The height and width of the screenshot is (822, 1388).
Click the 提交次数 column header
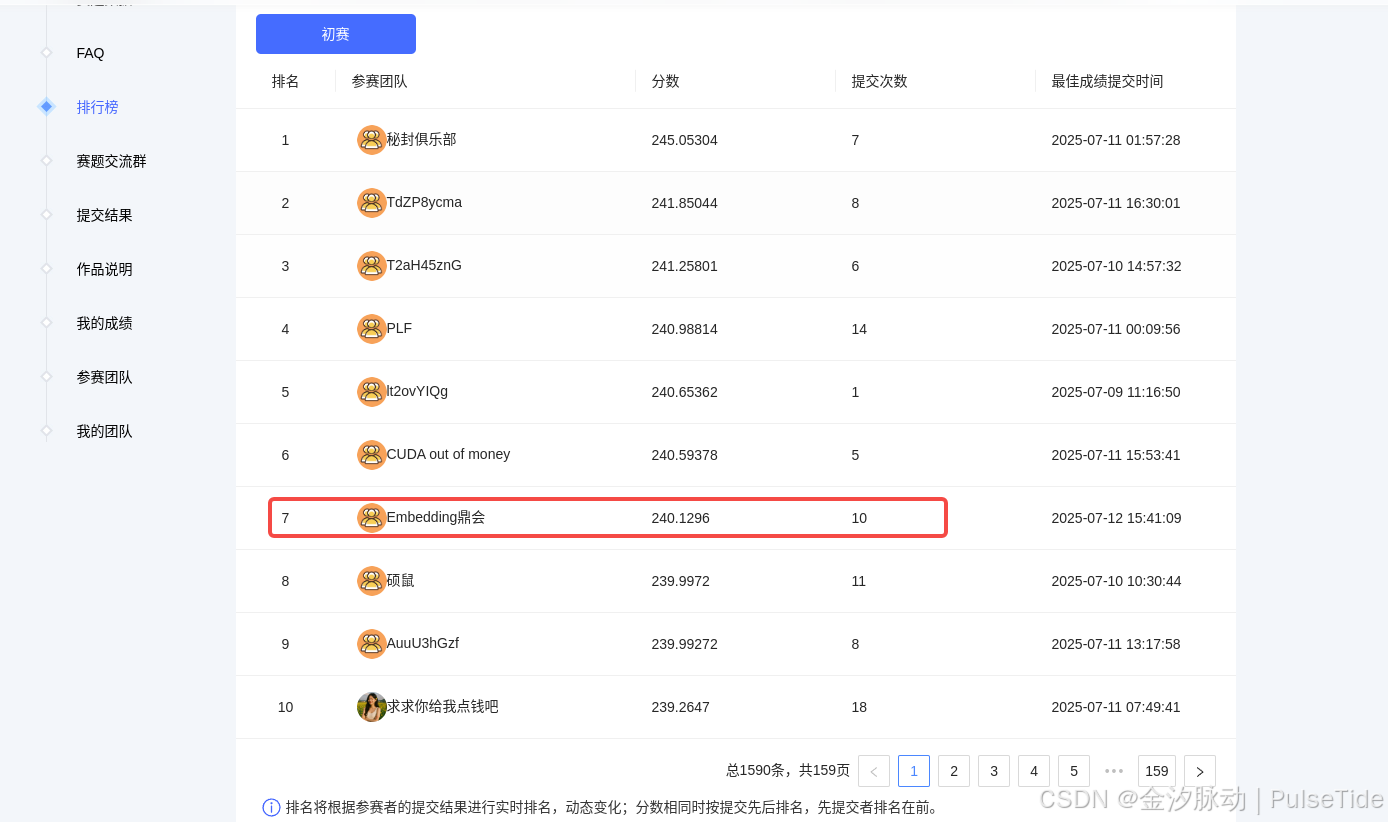point(879,81)
